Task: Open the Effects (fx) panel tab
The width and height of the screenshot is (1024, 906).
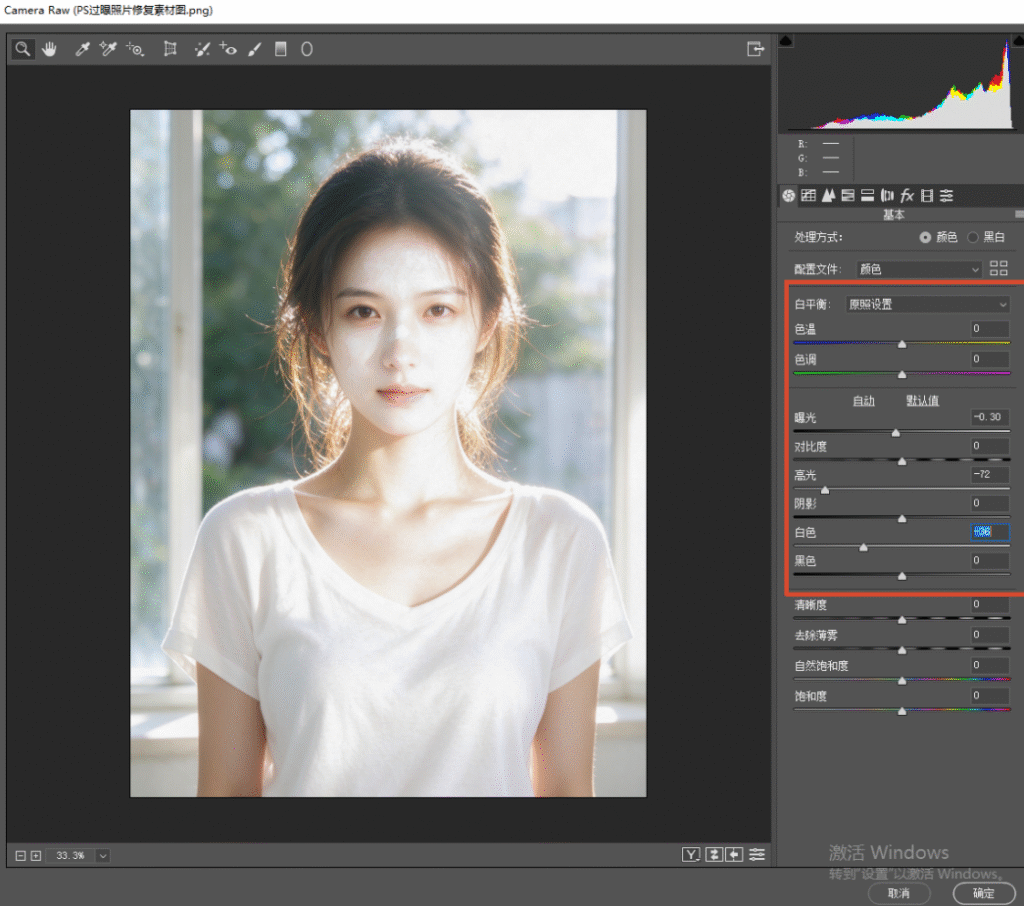Action: (907, 195)
